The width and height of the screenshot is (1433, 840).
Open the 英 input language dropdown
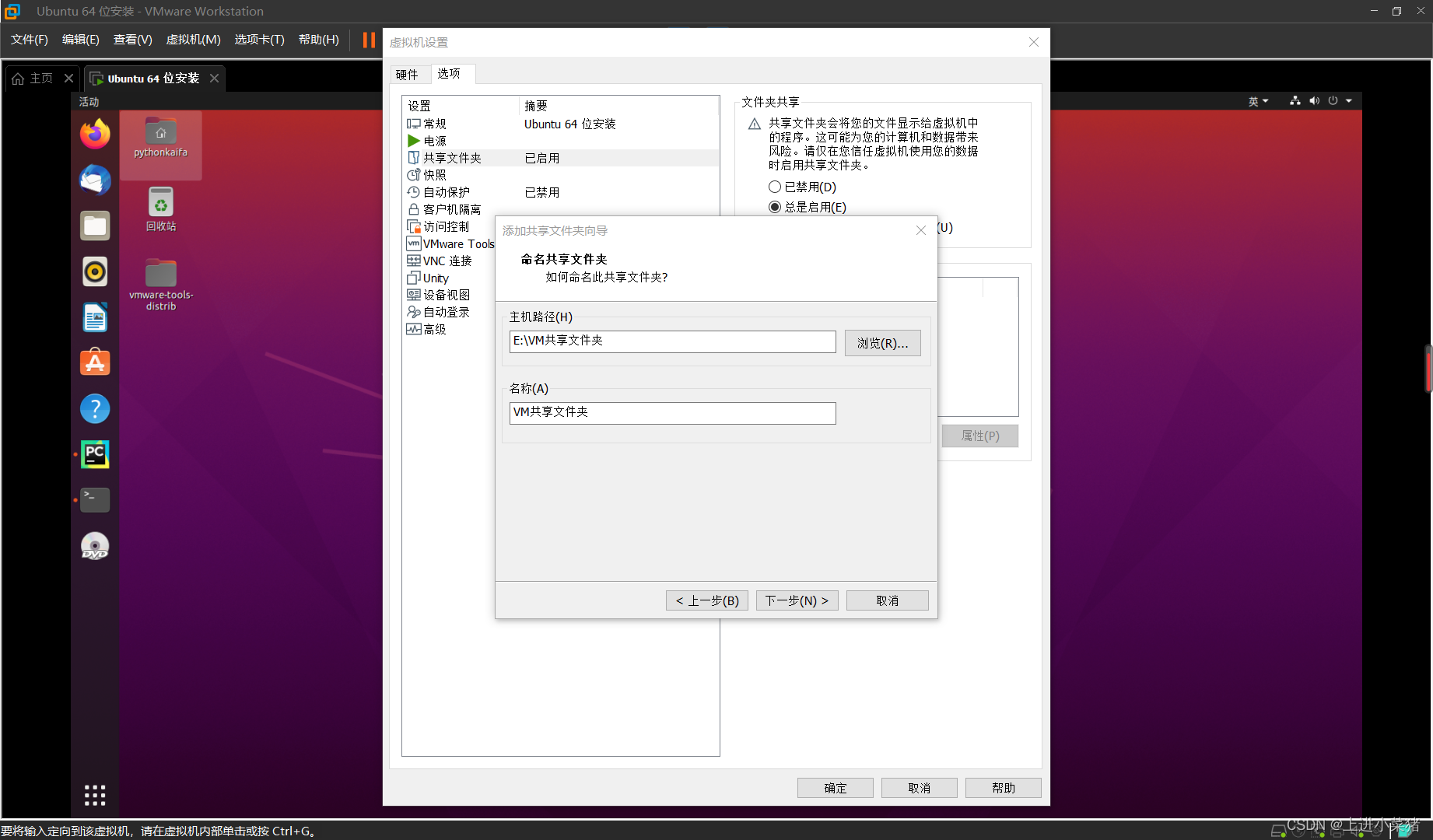pyautogui.click(x=1258, y=101)
